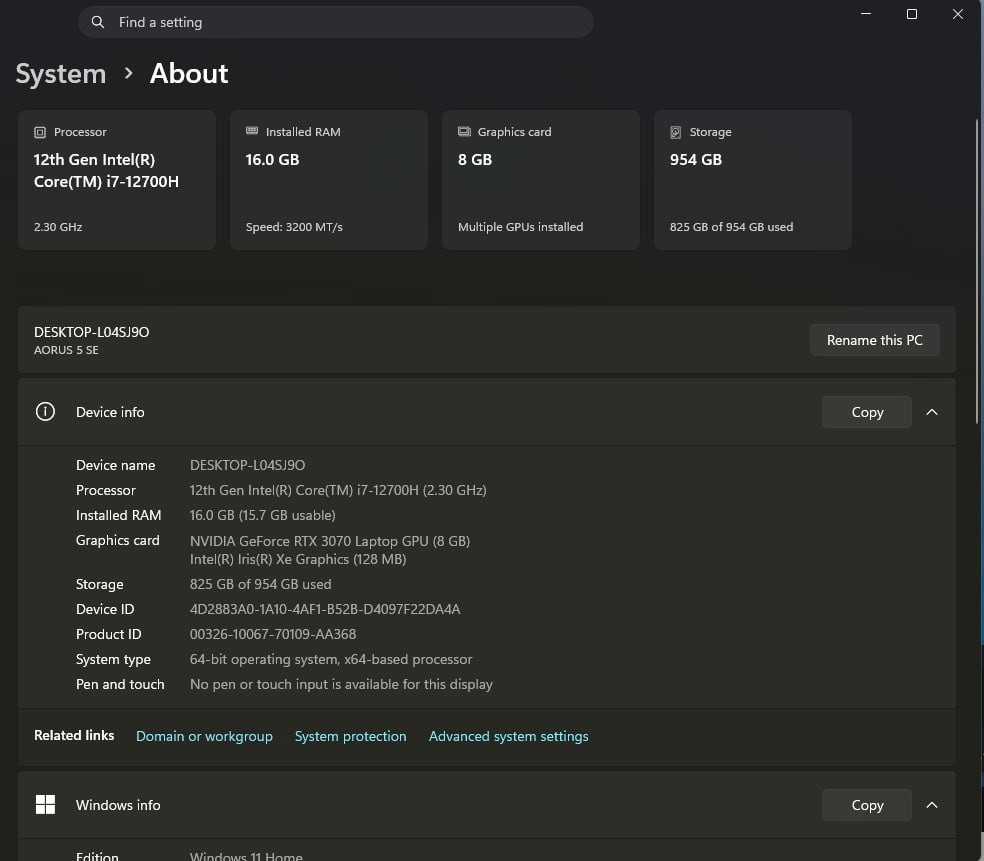984x861 pixels.
Task: Click the Device info circle icon
Action: point(45,412)
